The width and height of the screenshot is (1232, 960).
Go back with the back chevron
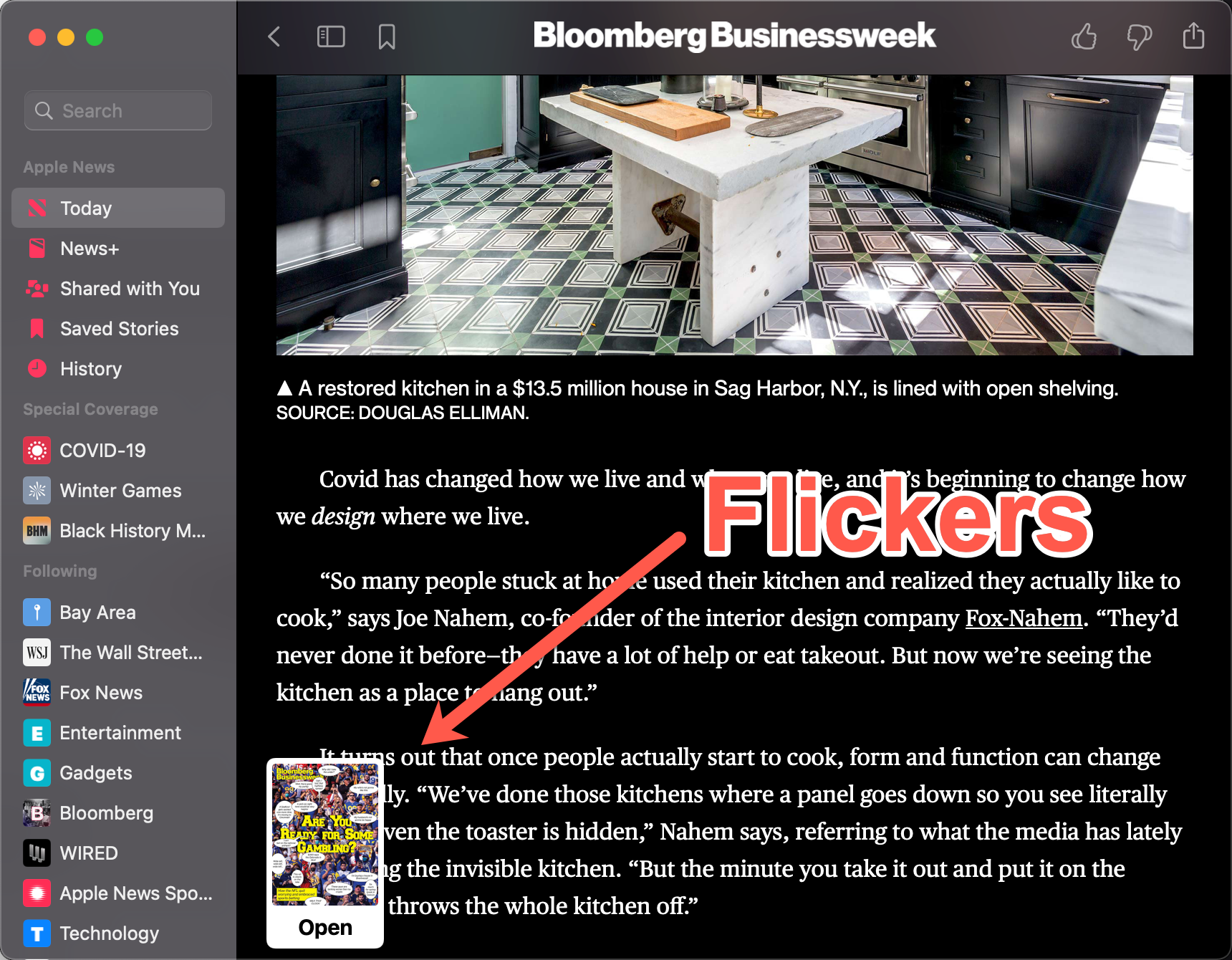click(x=274, y=37)
